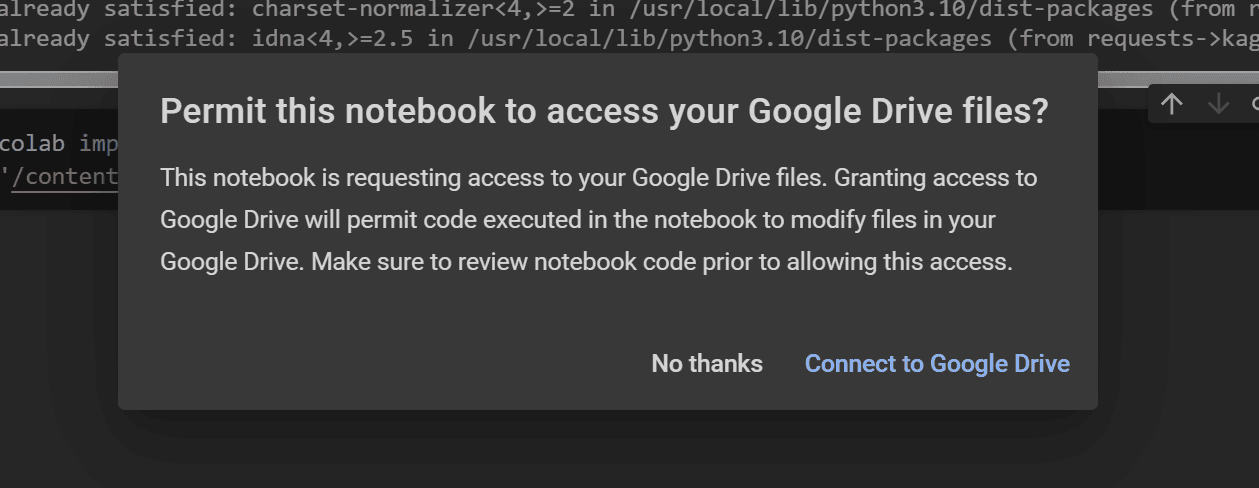
Task: Click the idna output line
Action: point(629,39)
